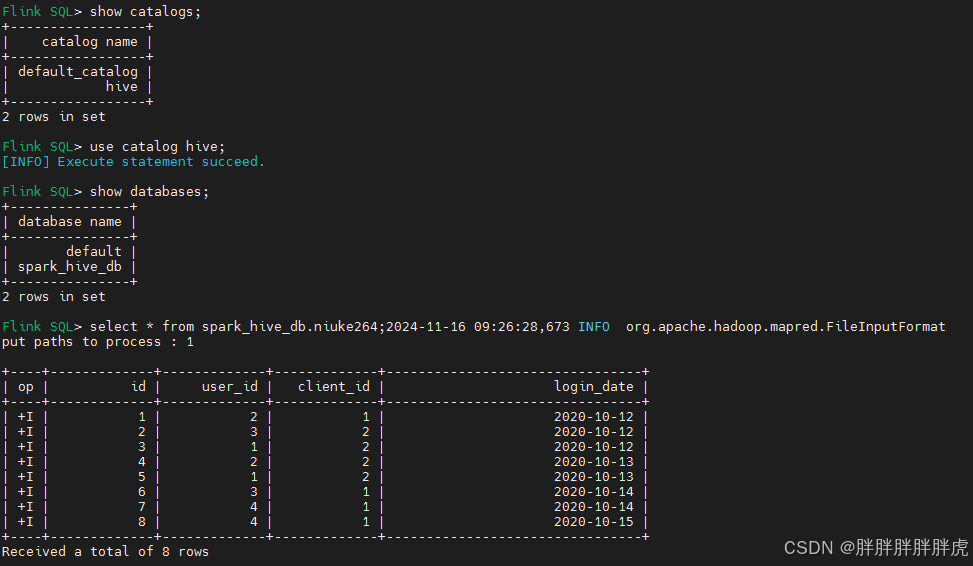Click the 'op' column header
This screenshot has height=566, width=973.
[25, 387]
